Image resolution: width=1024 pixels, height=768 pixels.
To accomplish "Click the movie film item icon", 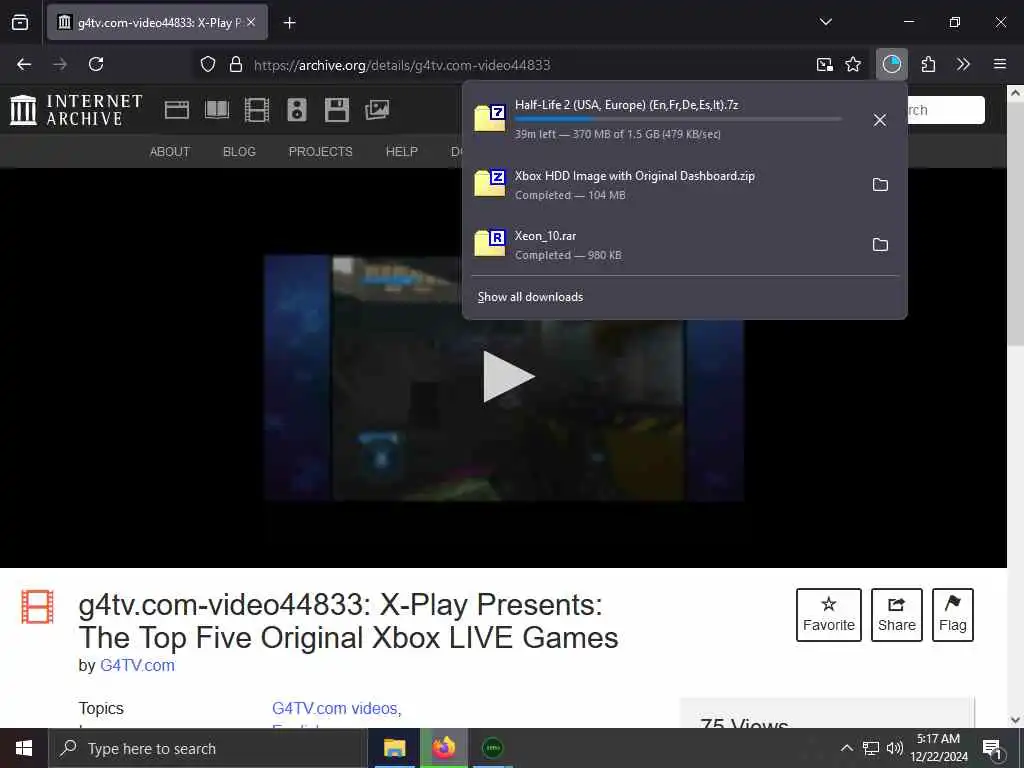I will 37,607.
